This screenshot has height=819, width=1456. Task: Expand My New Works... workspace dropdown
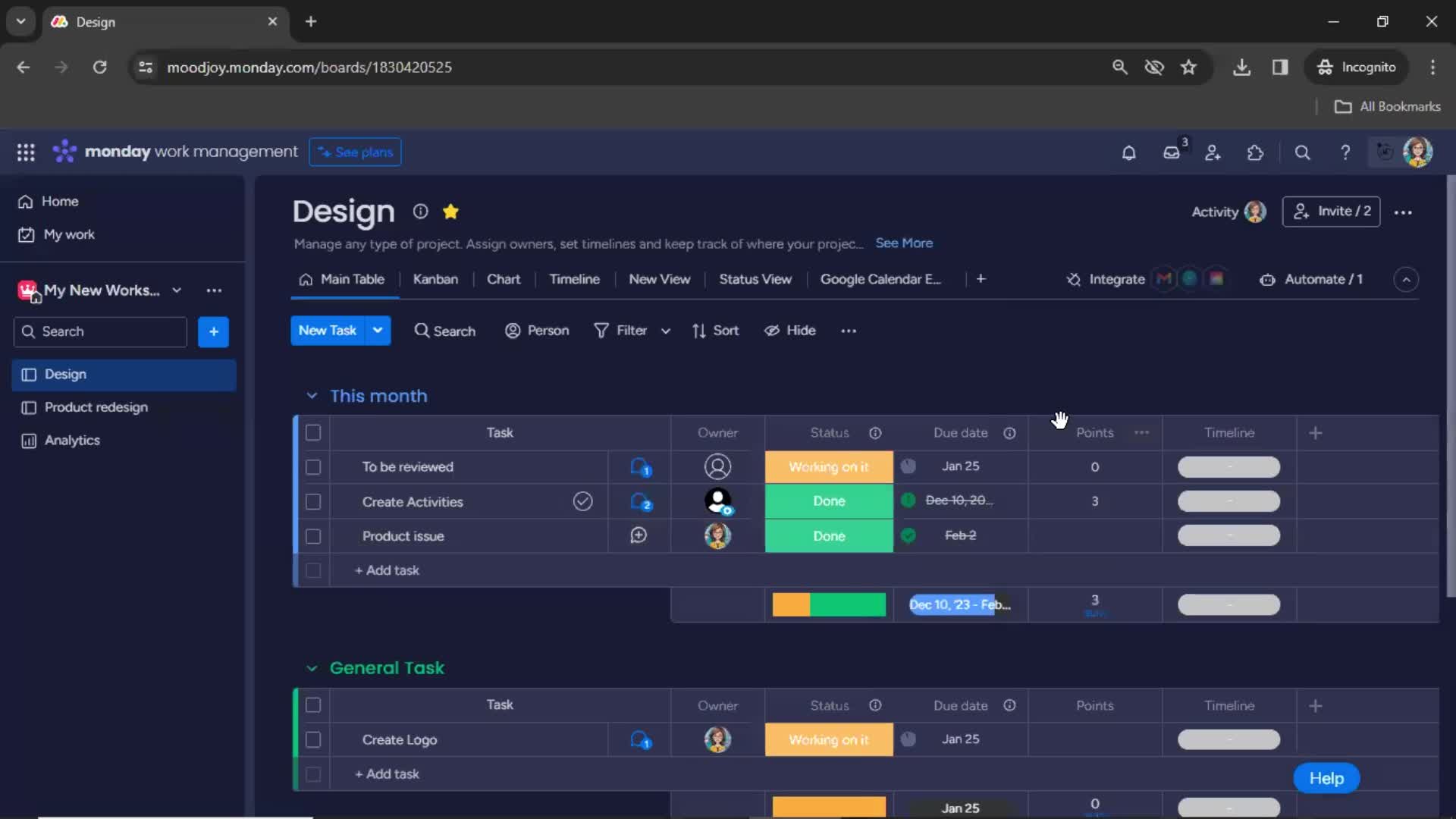pos(176,290)
